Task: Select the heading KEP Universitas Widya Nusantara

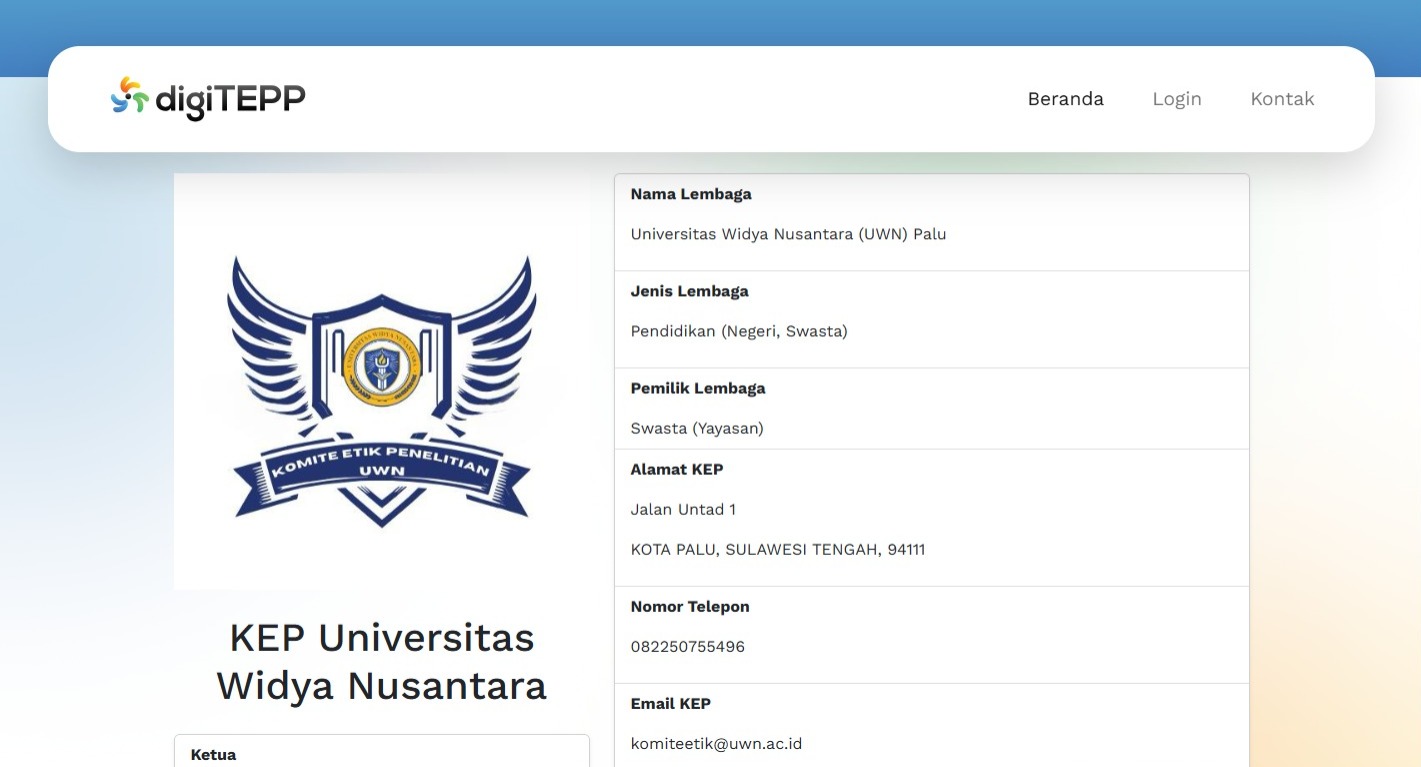Action: click(x=382, y=662)
